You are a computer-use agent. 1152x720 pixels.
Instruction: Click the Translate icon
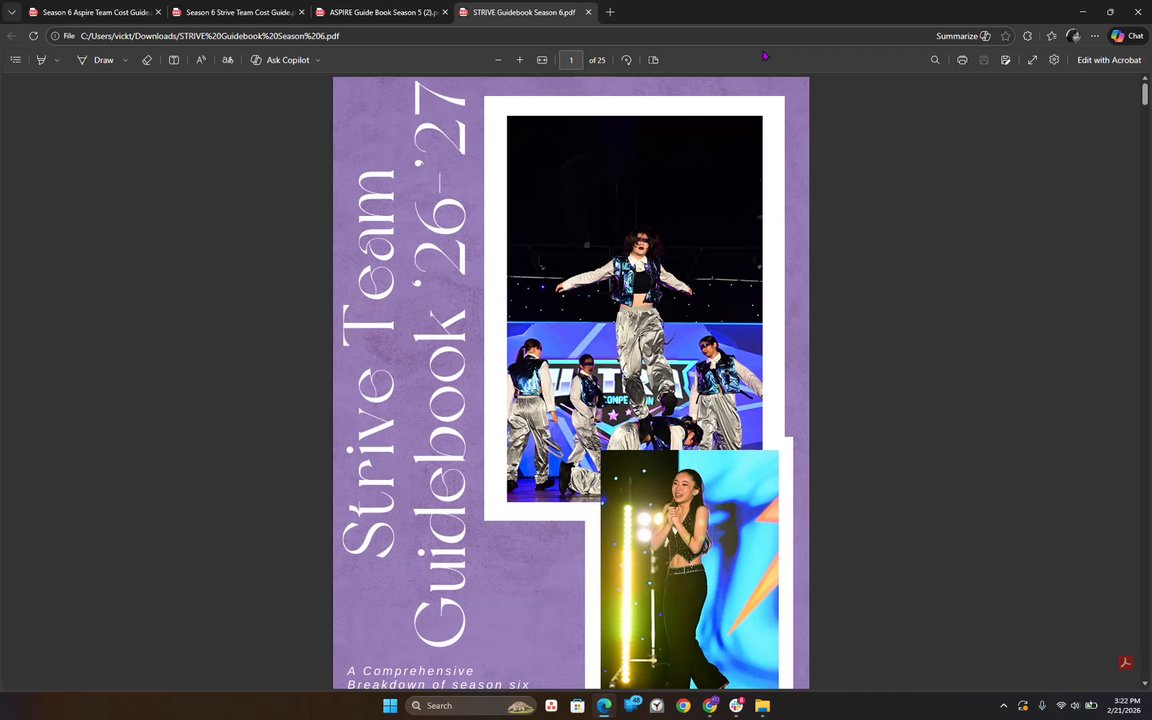(x=228, y=60)
